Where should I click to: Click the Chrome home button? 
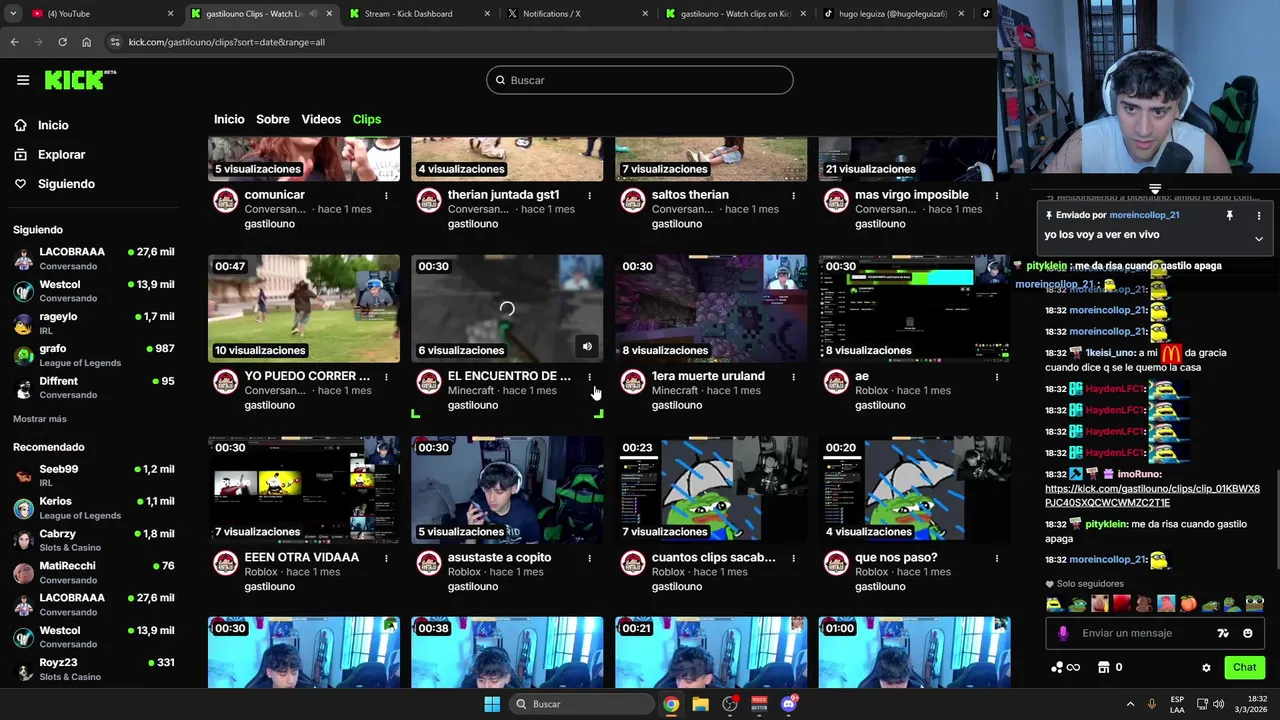click(86, 42)
